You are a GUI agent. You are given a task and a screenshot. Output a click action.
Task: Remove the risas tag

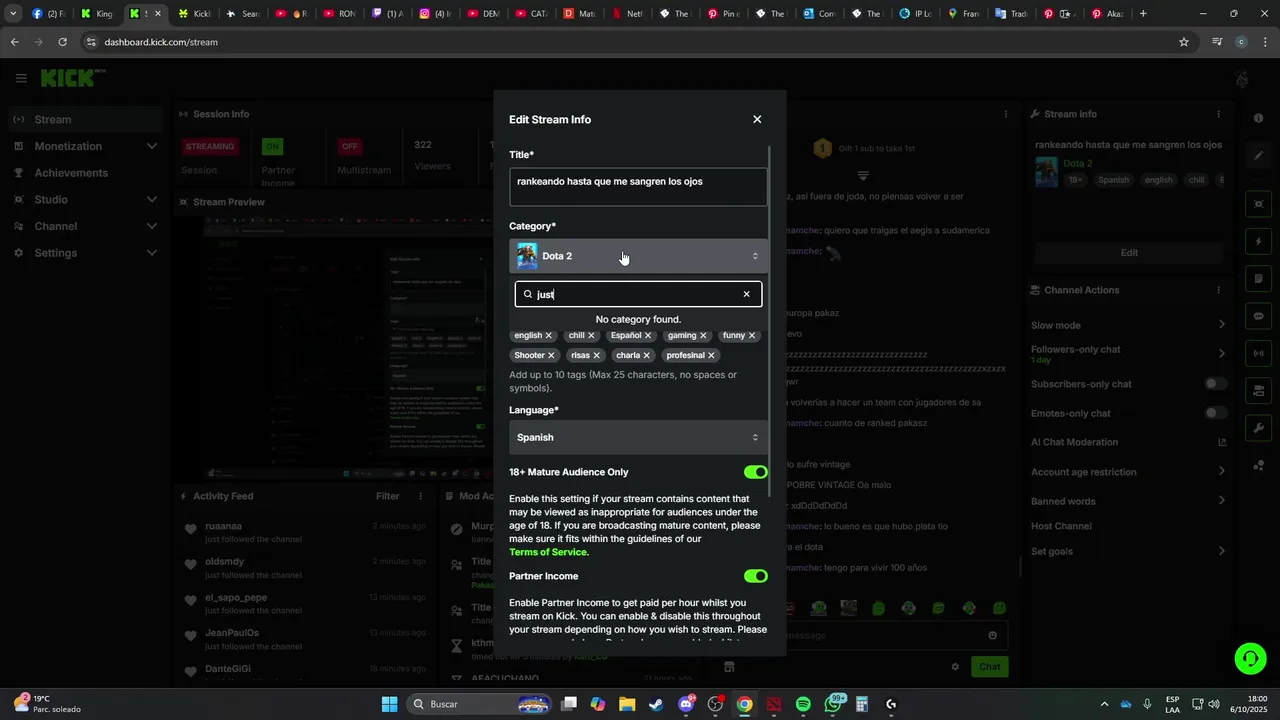596,355
